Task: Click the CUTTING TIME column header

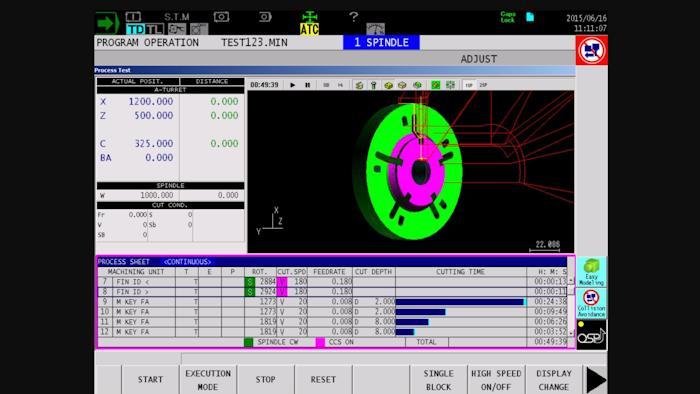Action: [460, 271]
